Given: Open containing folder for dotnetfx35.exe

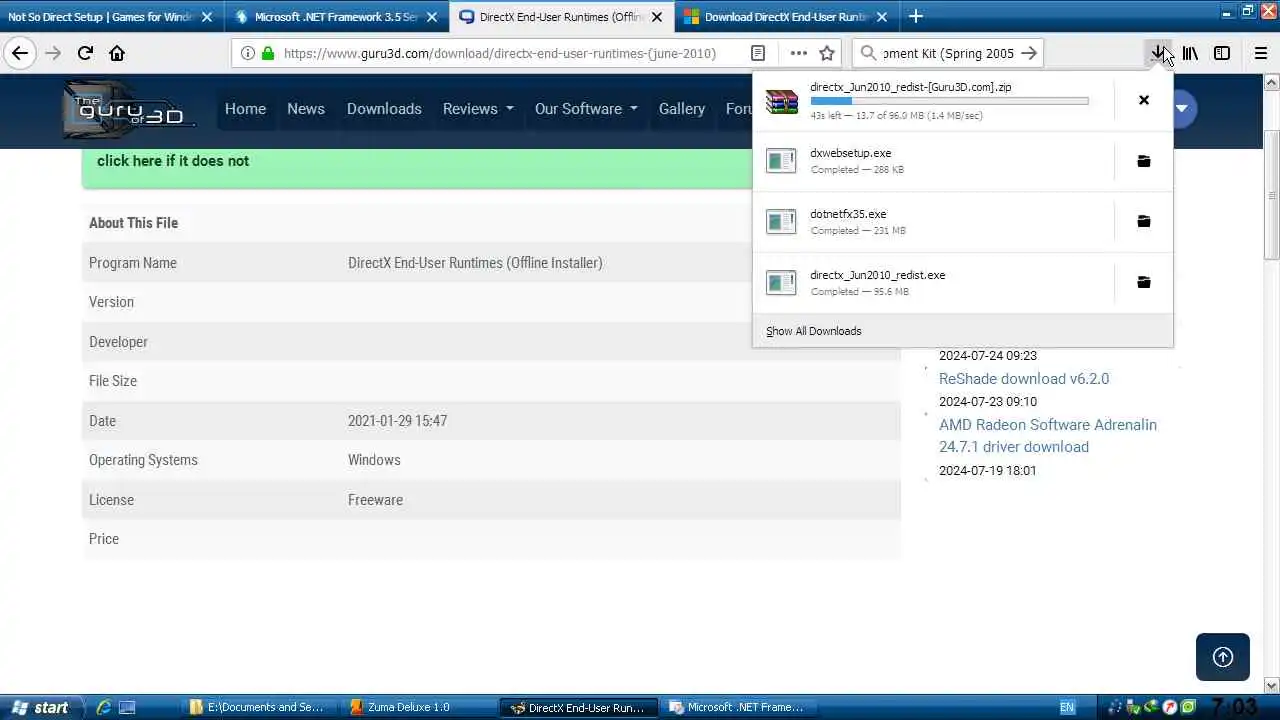Looking at the screenshot, I should (1144, 221).
